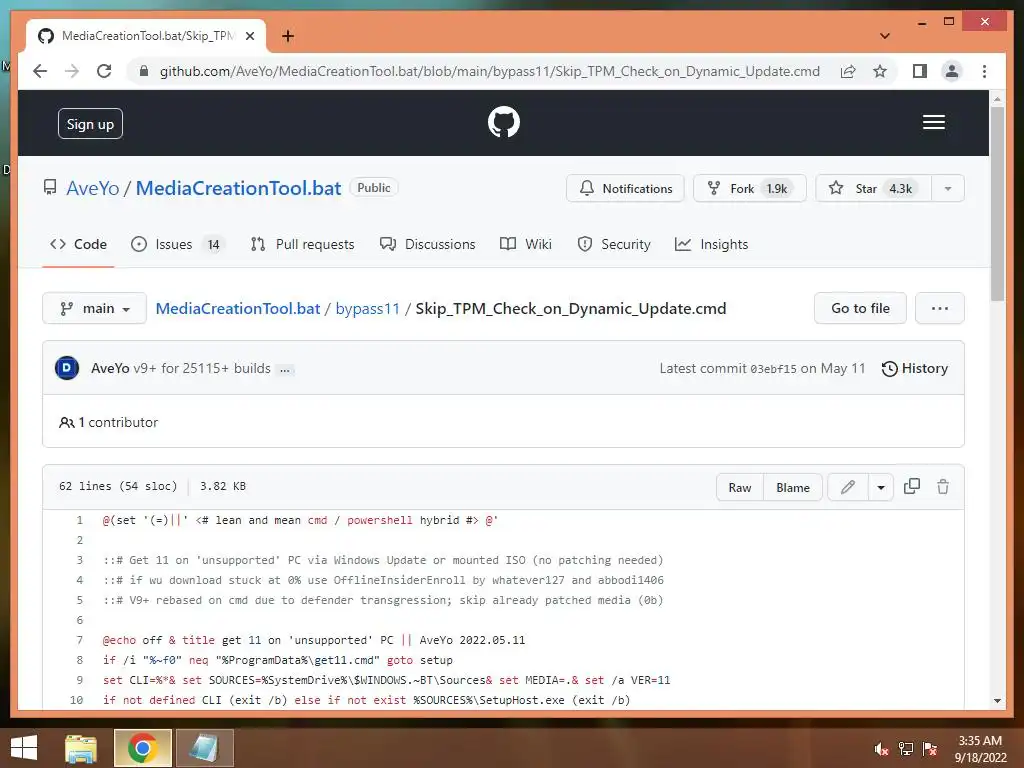The image size is (1024, 768).
Task: Toggle Chrome side panel icon
Action: coord(920,71)
